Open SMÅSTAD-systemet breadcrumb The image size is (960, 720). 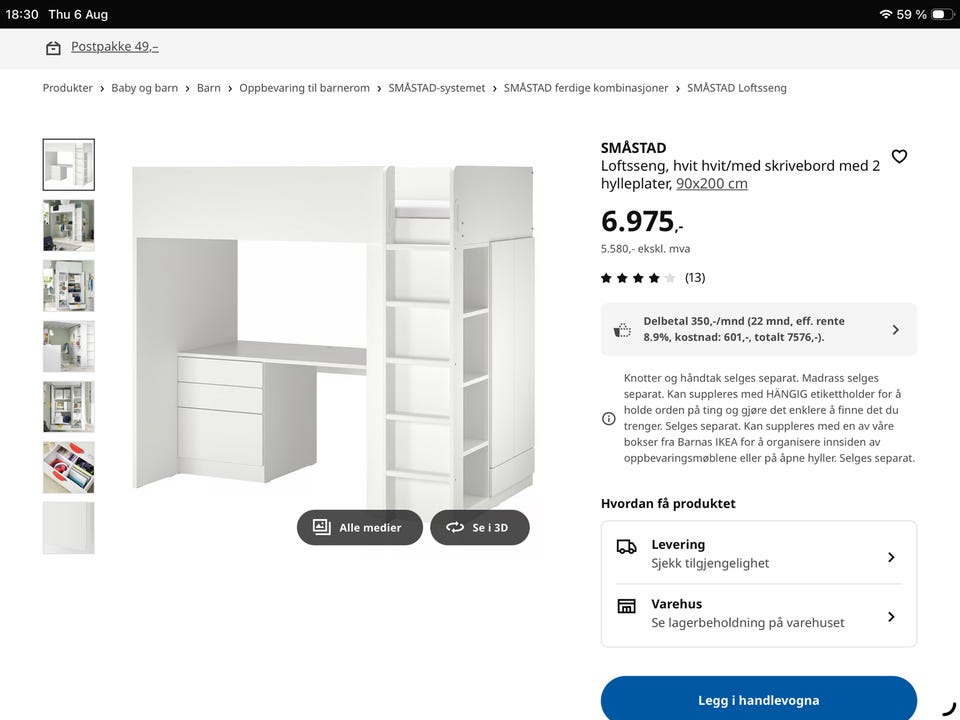pyautogui.click(x=437, y=88)
